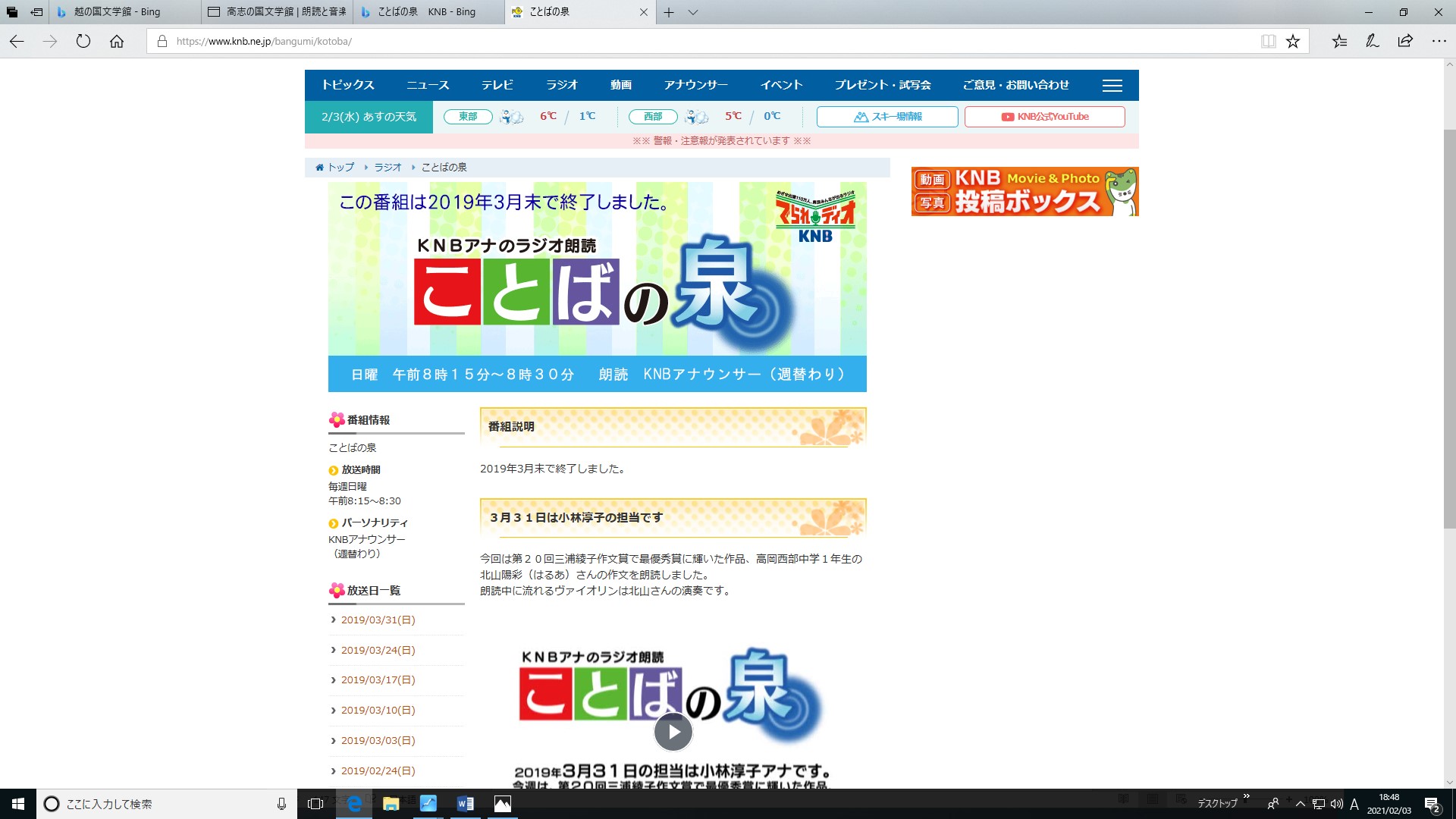Image resolution: width=1456 pixels, height=819 pixels.
Task: Open the notification center icon
Action: coord(1432,804)
